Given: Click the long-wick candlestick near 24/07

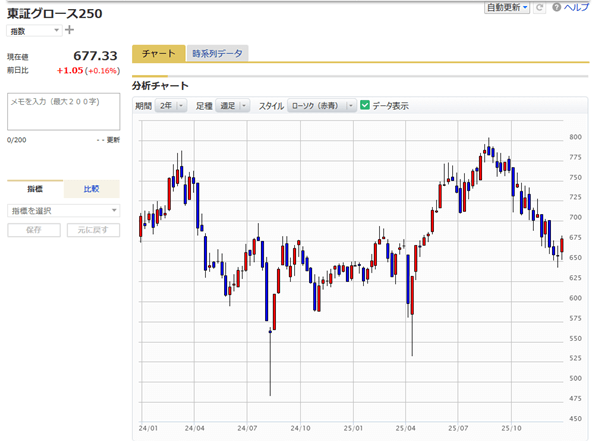Looking at the screenshot, I should click(x=270, y=340).
